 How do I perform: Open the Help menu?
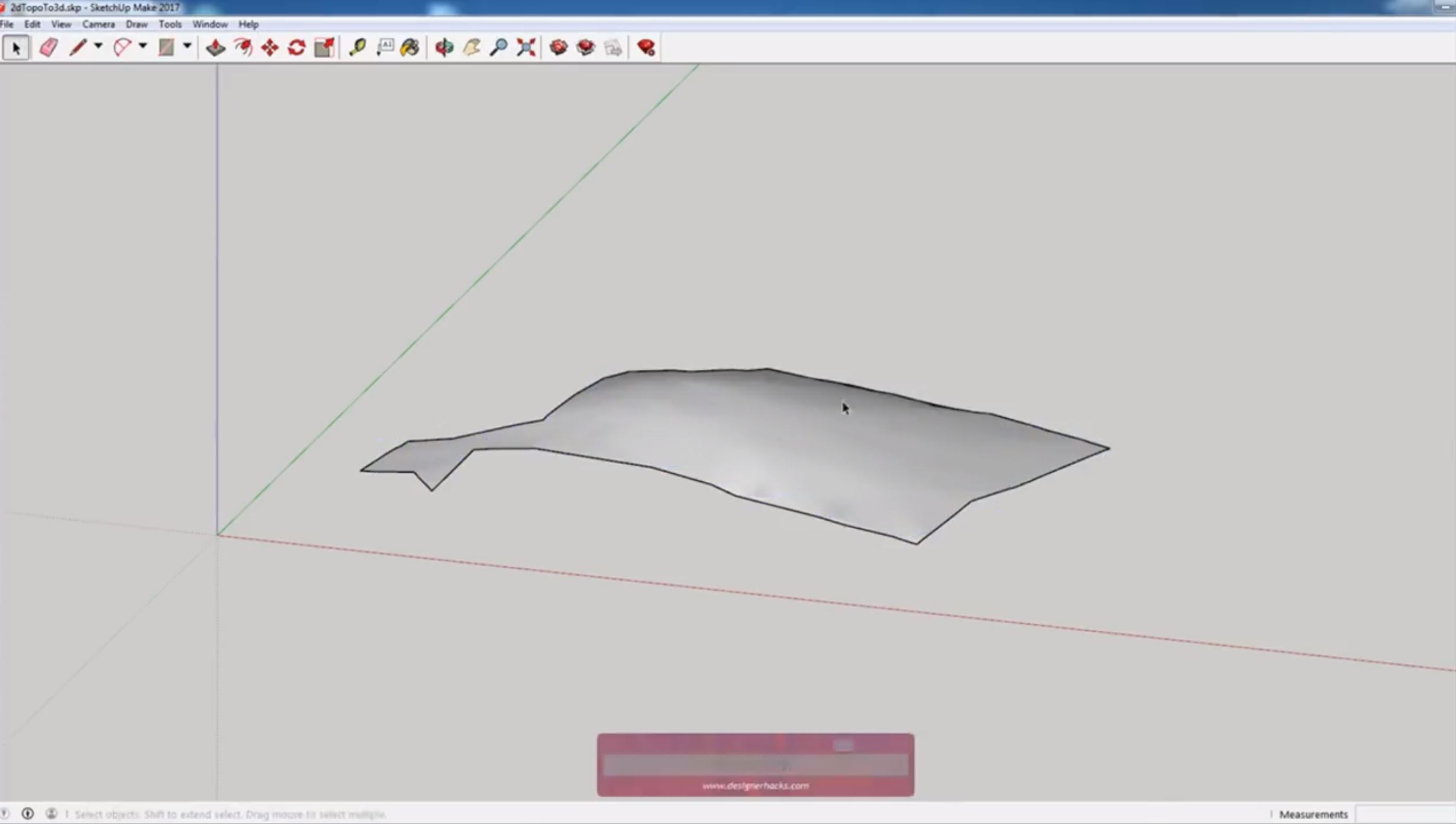pyautogui.click(x=248, y=24)
